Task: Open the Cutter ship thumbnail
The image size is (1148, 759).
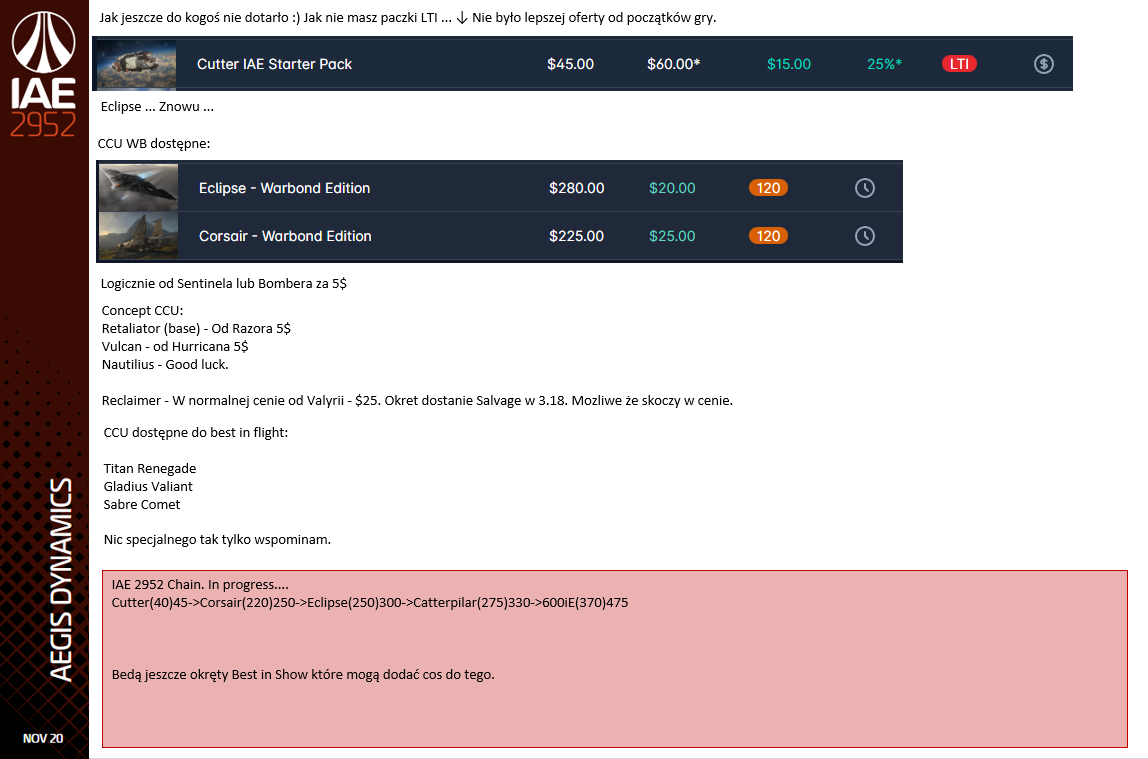Action: pos(137,64)
